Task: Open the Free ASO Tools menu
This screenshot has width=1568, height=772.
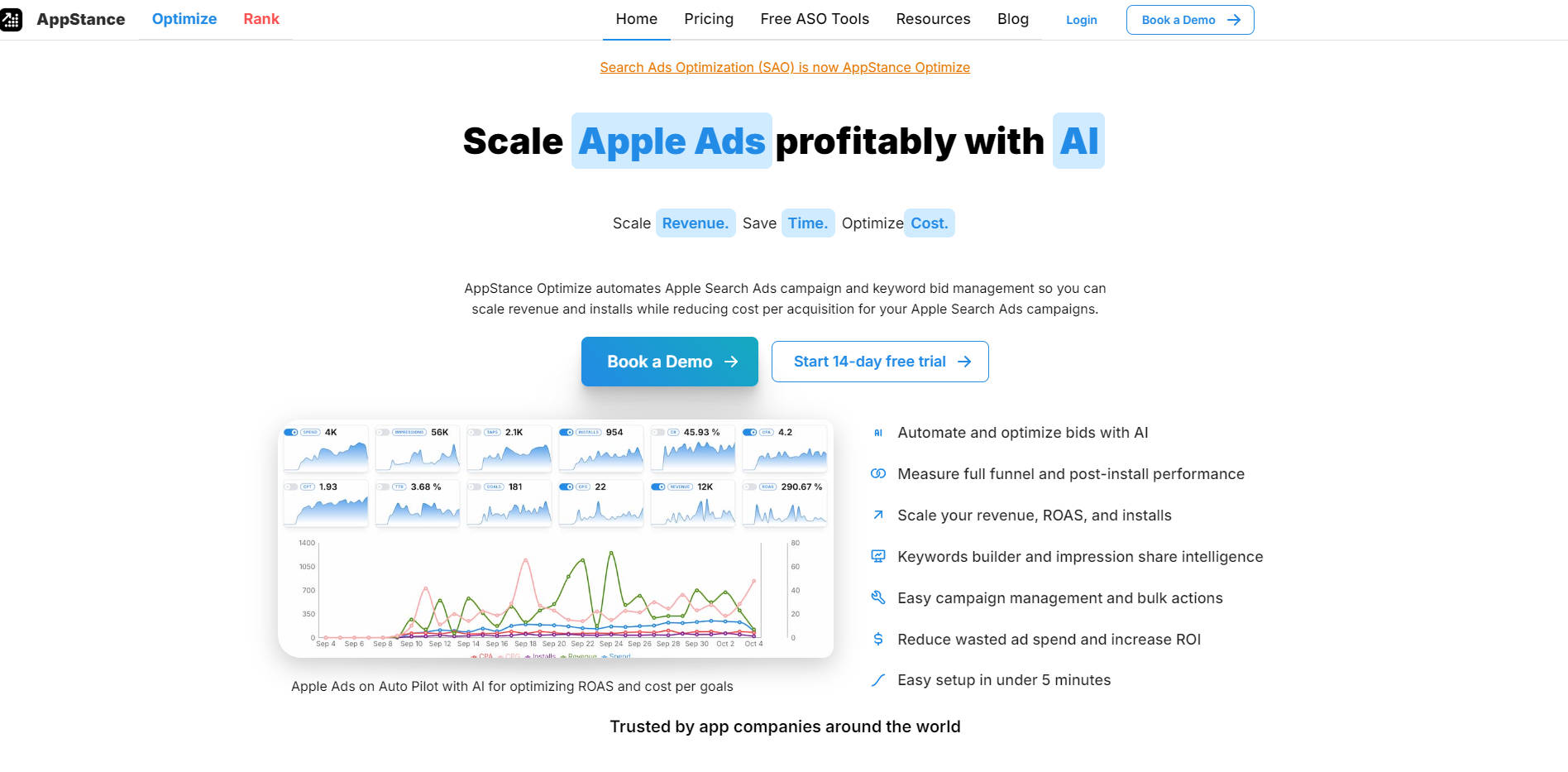Action: point(815,19)
